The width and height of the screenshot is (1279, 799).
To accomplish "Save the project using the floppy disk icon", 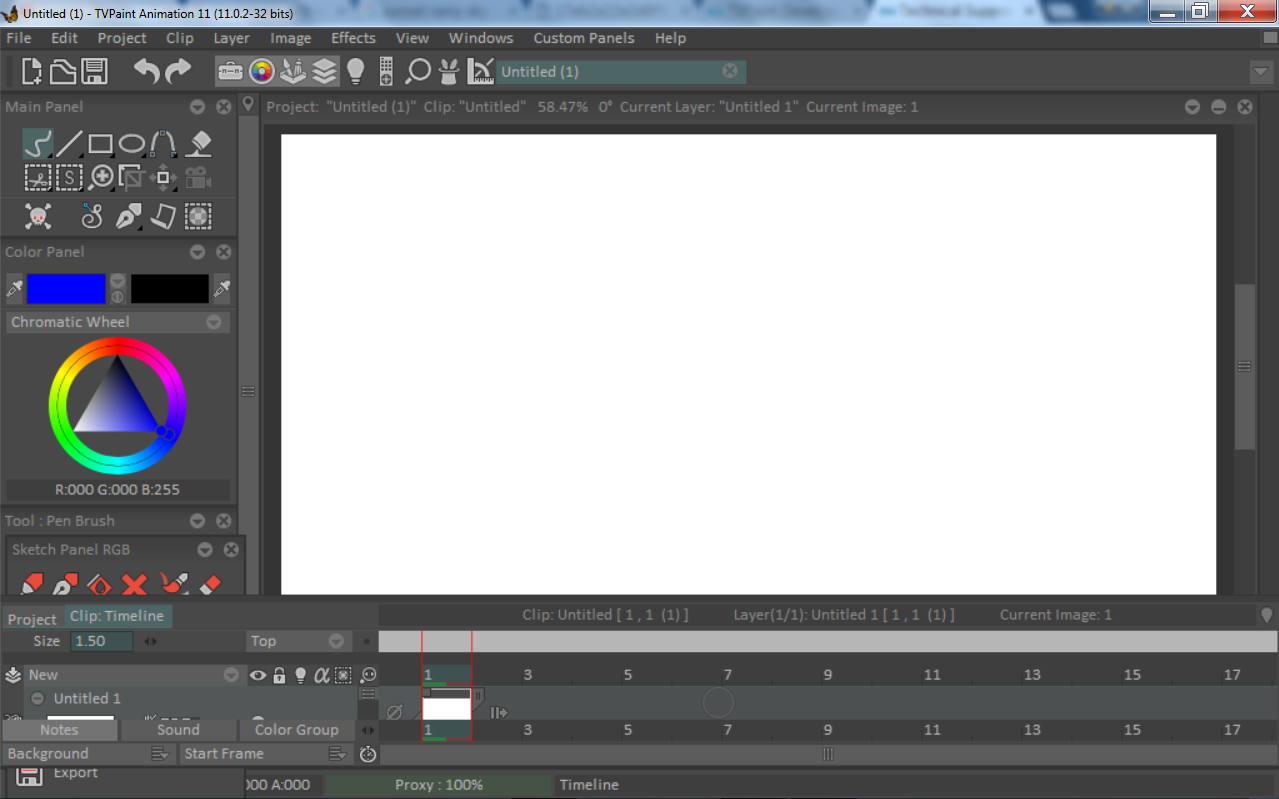I will (x=94, y=71).
